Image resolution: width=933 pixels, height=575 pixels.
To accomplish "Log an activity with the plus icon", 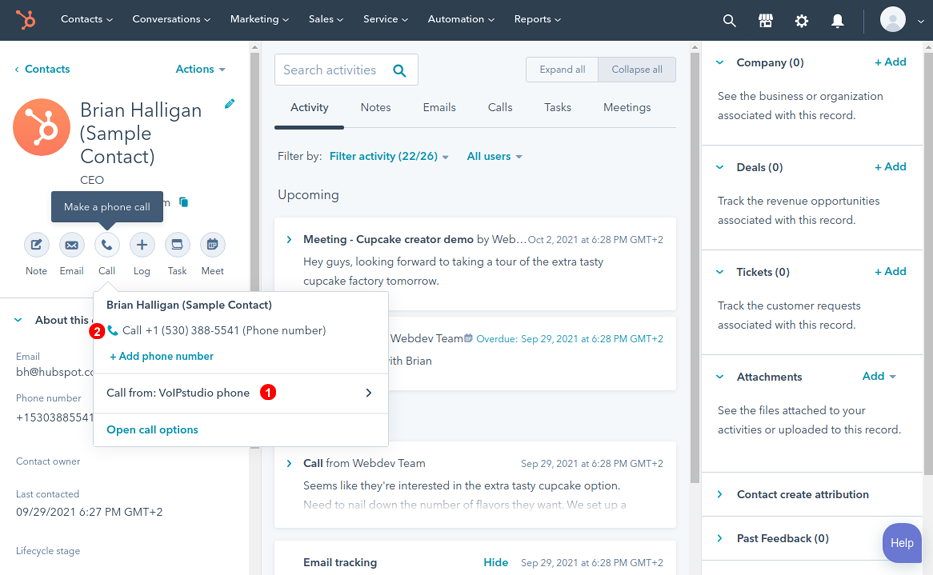I will 142,245.
